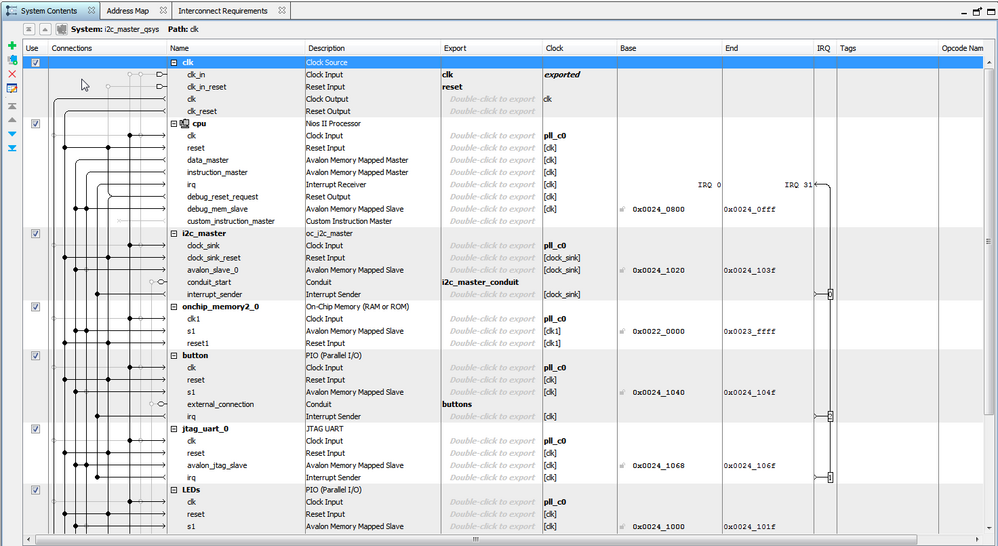Collapse the button component tree node
The width and height of the screenshot is (998, 546).
click(x=174, y=356)
